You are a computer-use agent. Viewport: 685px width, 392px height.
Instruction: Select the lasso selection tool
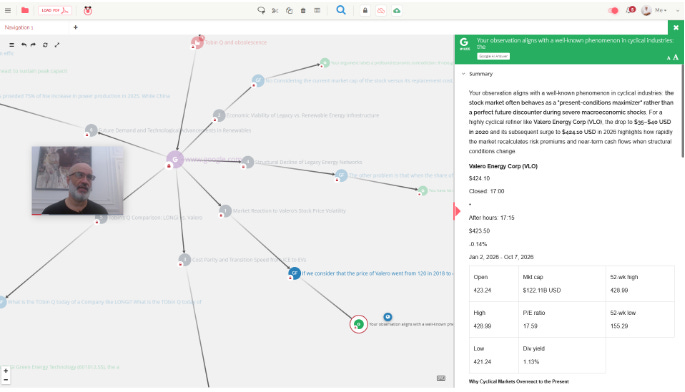tap(261, 10)
